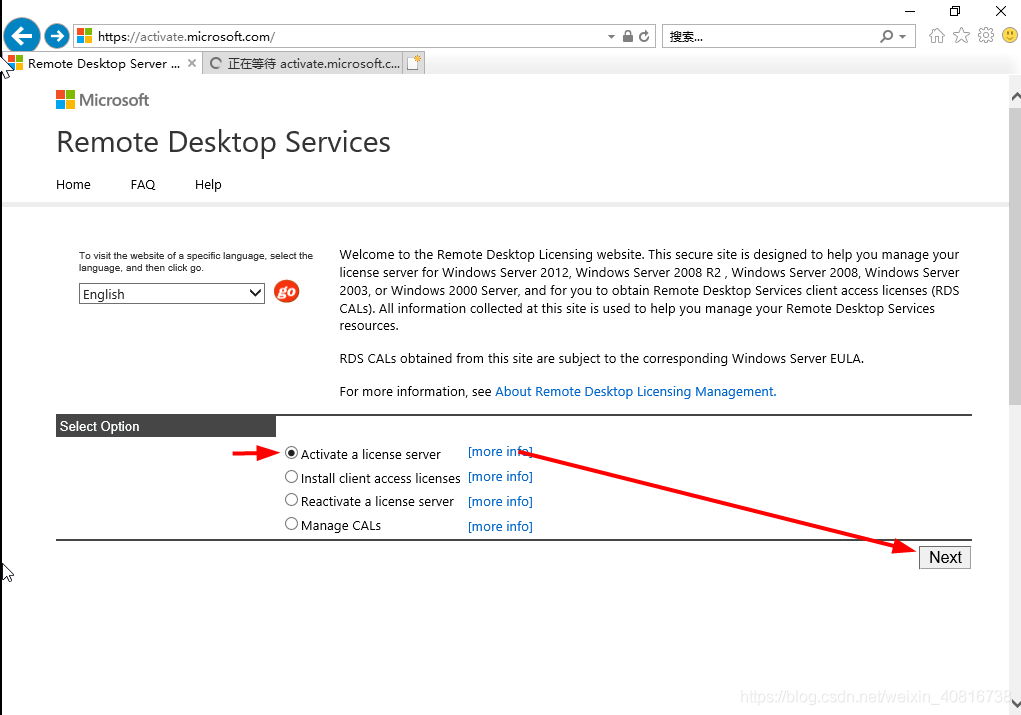Click the search magnifier icon
Screen dimensions: 1021x715
click(886, 37)
